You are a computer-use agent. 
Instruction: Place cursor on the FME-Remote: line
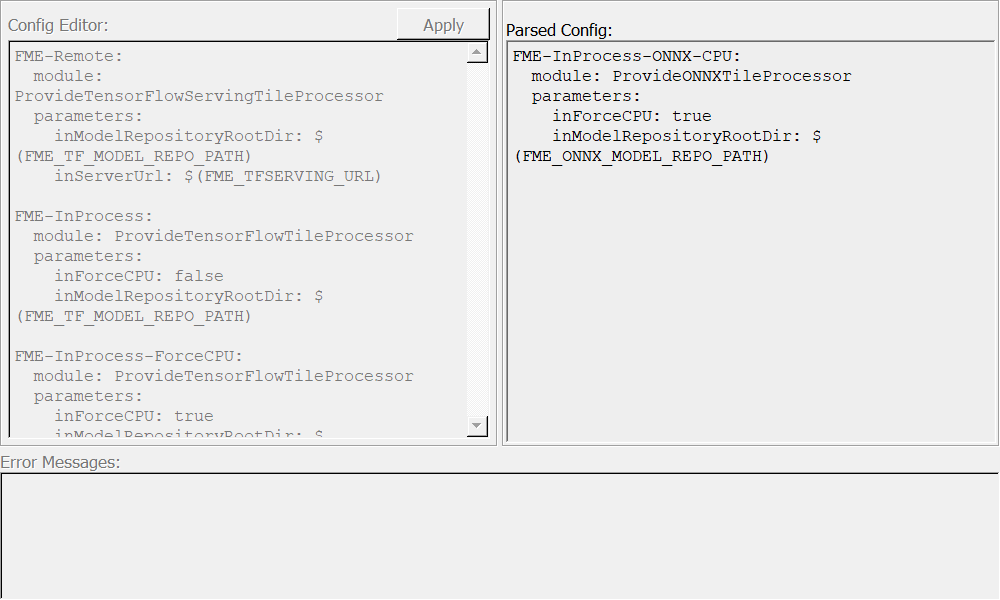click(69, 56)
